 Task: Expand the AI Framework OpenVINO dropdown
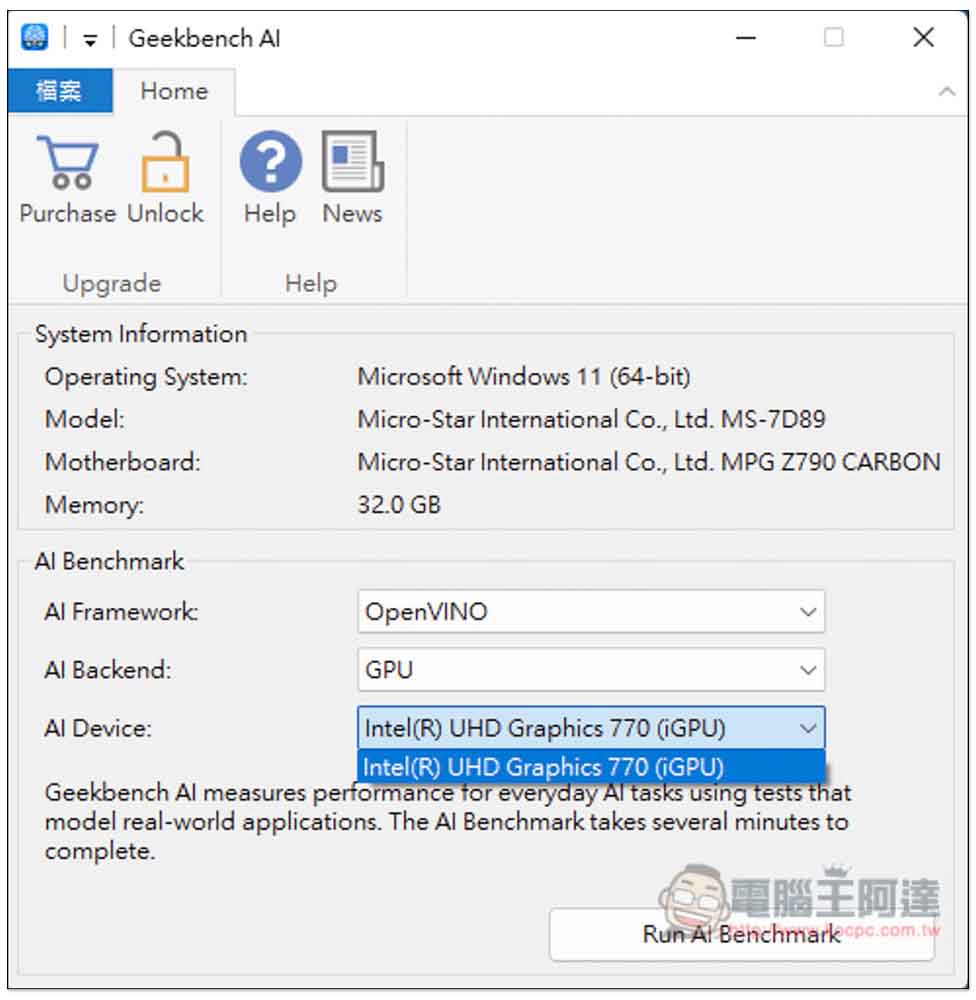pos(591,612)
